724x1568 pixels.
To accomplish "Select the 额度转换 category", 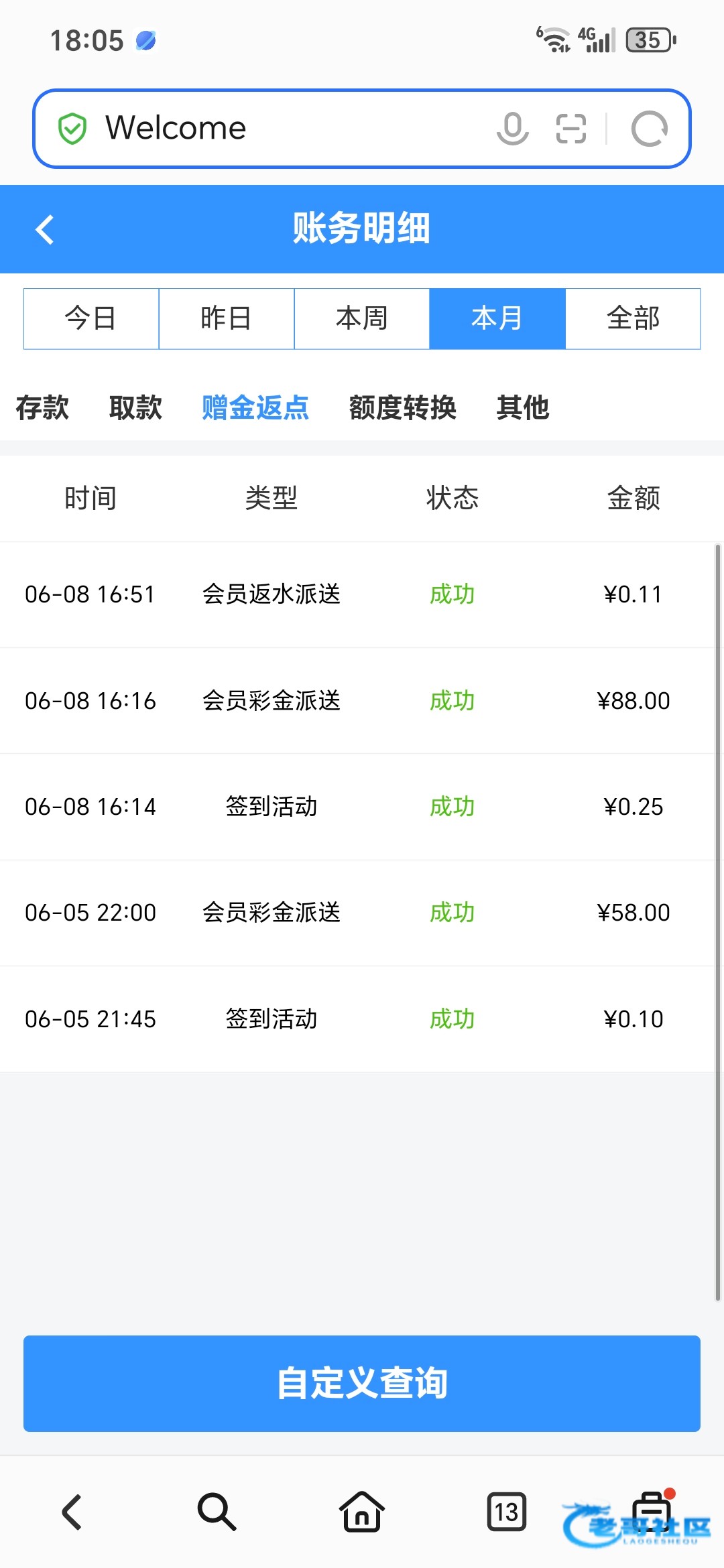I will pos(402,407).
